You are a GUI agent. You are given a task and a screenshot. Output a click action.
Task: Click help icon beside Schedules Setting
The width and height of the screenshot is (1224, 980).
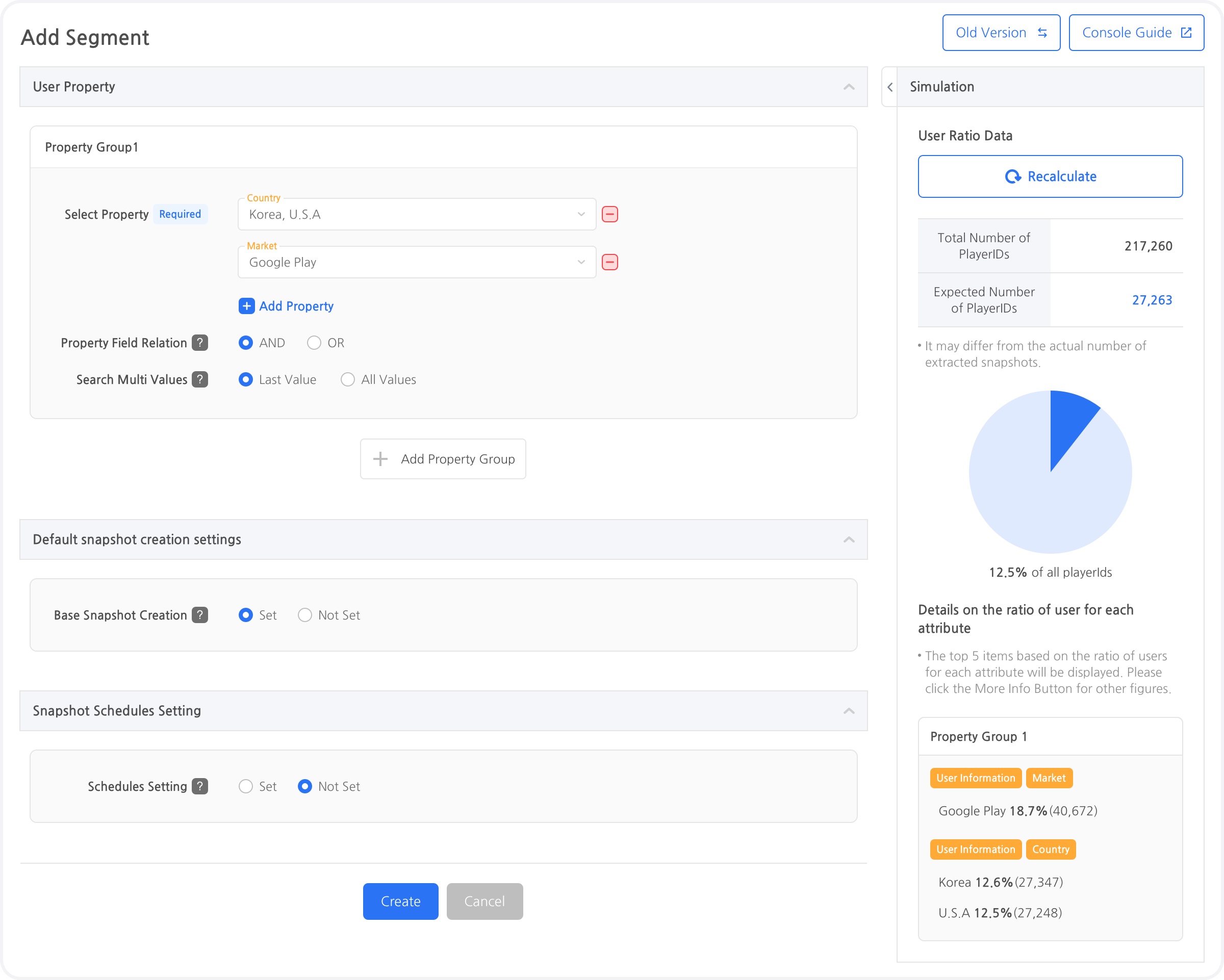[x=200, y=786]
